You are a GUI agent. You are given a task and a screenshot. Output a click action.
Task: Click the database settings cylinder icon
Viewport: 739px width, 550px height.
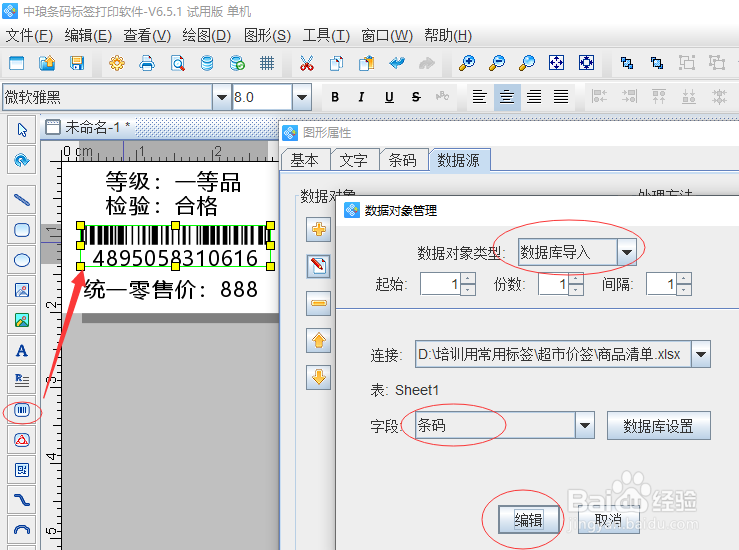click(207, 63)
